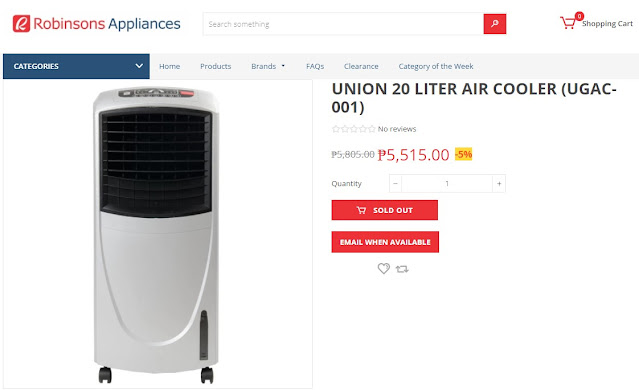Click the air cooler product image
The image size is (639, 390).
[156, 234]
